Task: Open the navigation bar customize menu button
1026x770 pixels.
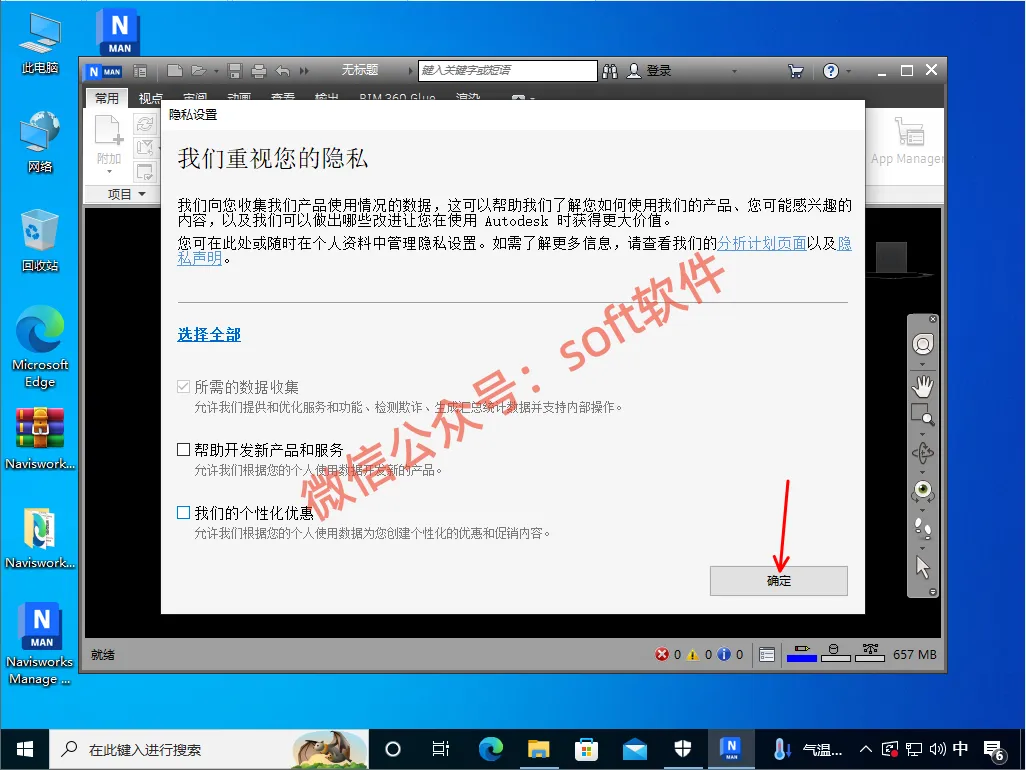Action: click(933, 591)
